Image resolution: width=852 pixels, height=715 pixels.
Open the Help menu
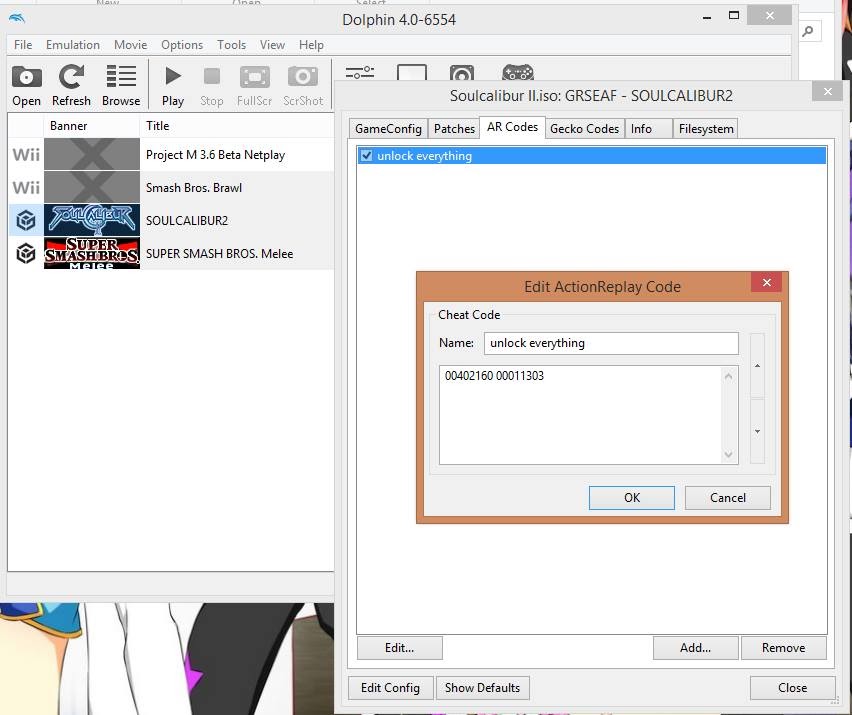tap(311, 45)
